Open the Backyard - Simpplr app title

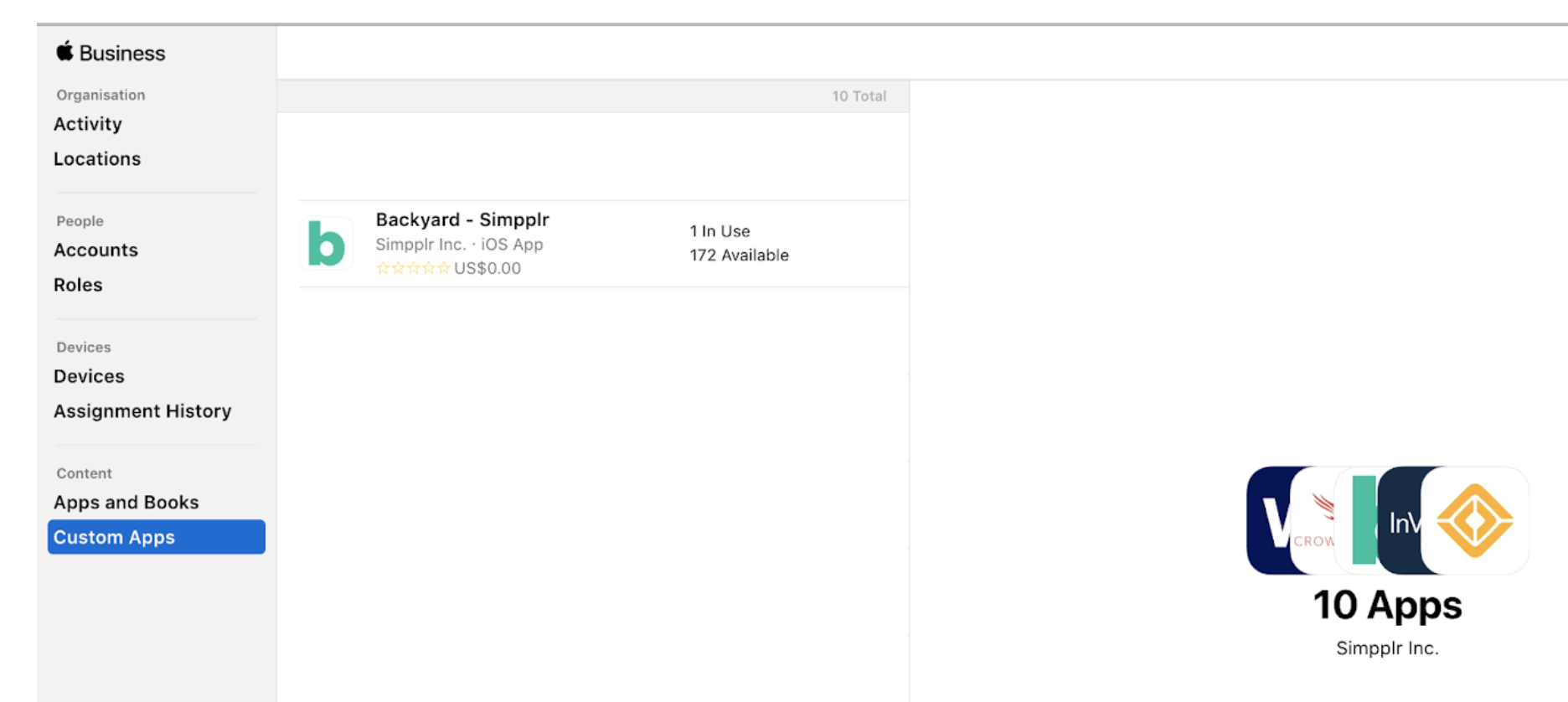tap(462, 219)
